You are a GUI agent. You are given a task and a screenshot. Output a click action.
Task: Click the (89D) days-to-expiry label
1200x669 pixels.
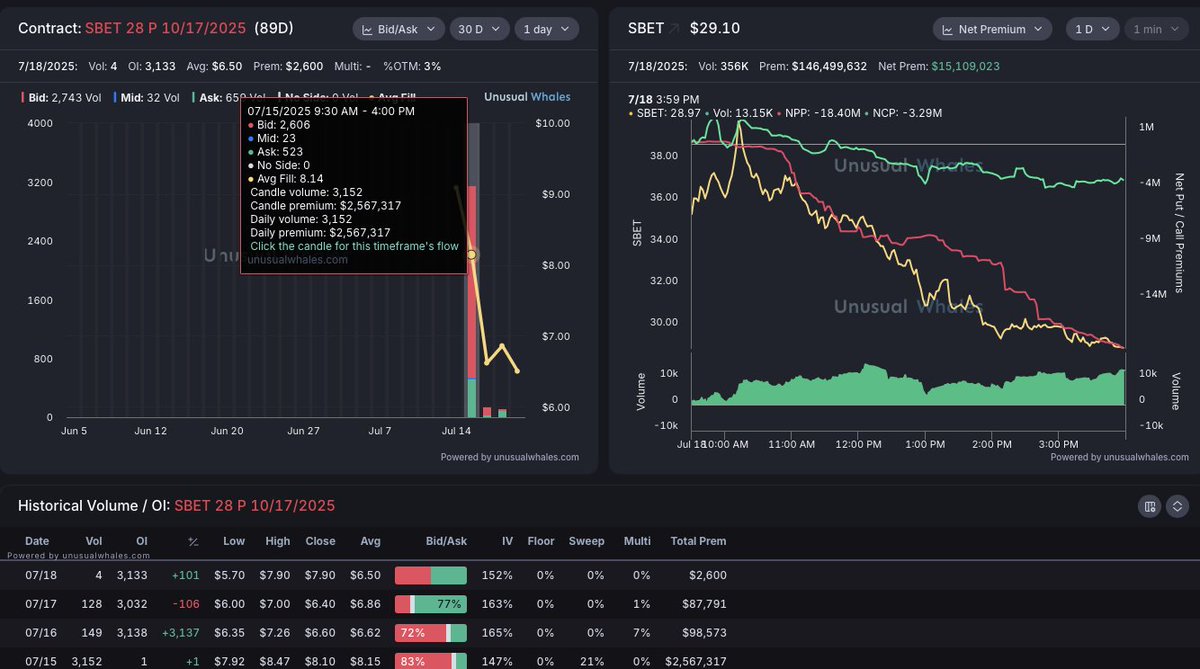click(276, 28)
